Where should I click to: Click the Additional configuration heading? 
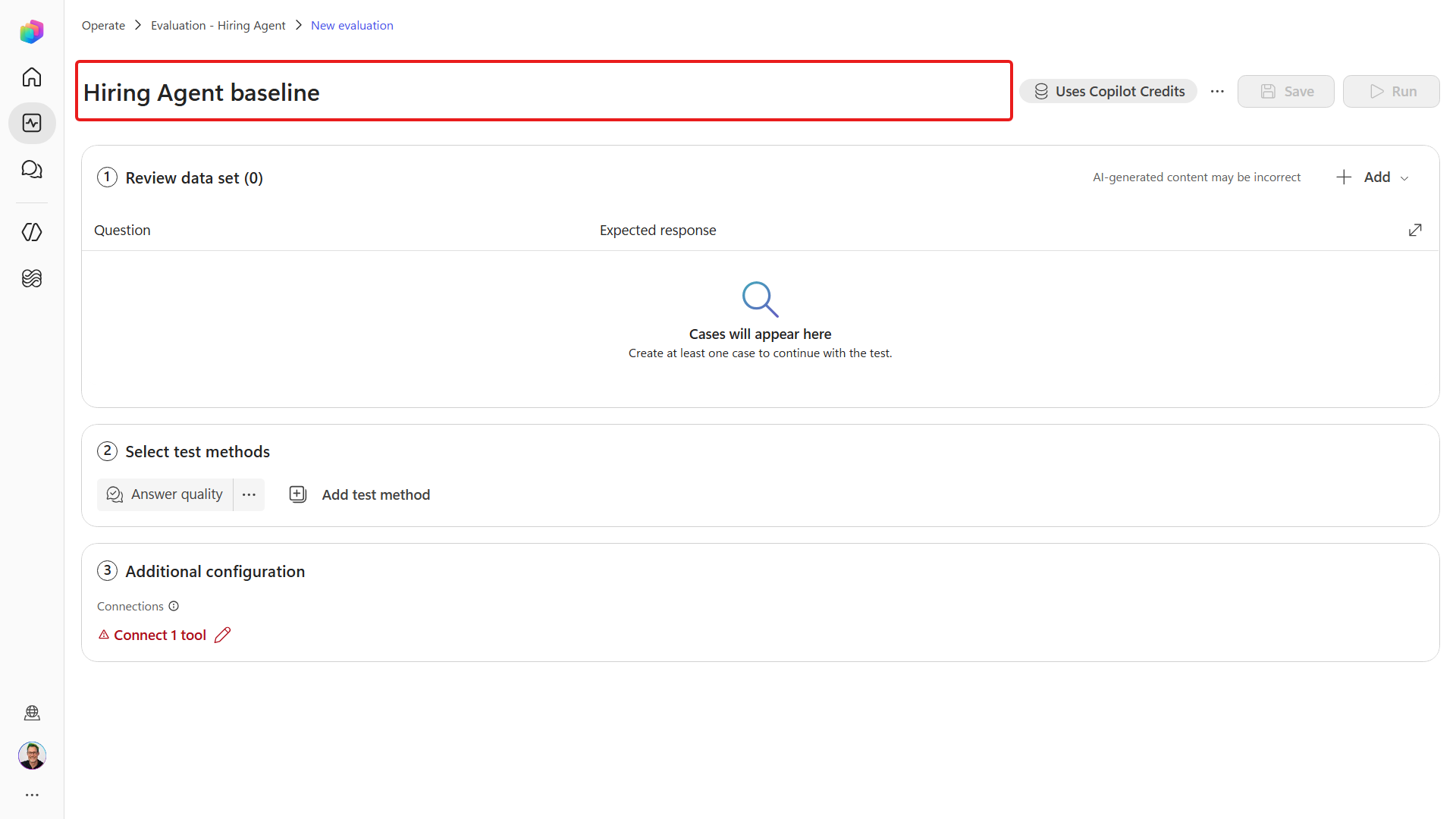pyautogui.click(x=215, y=572)
